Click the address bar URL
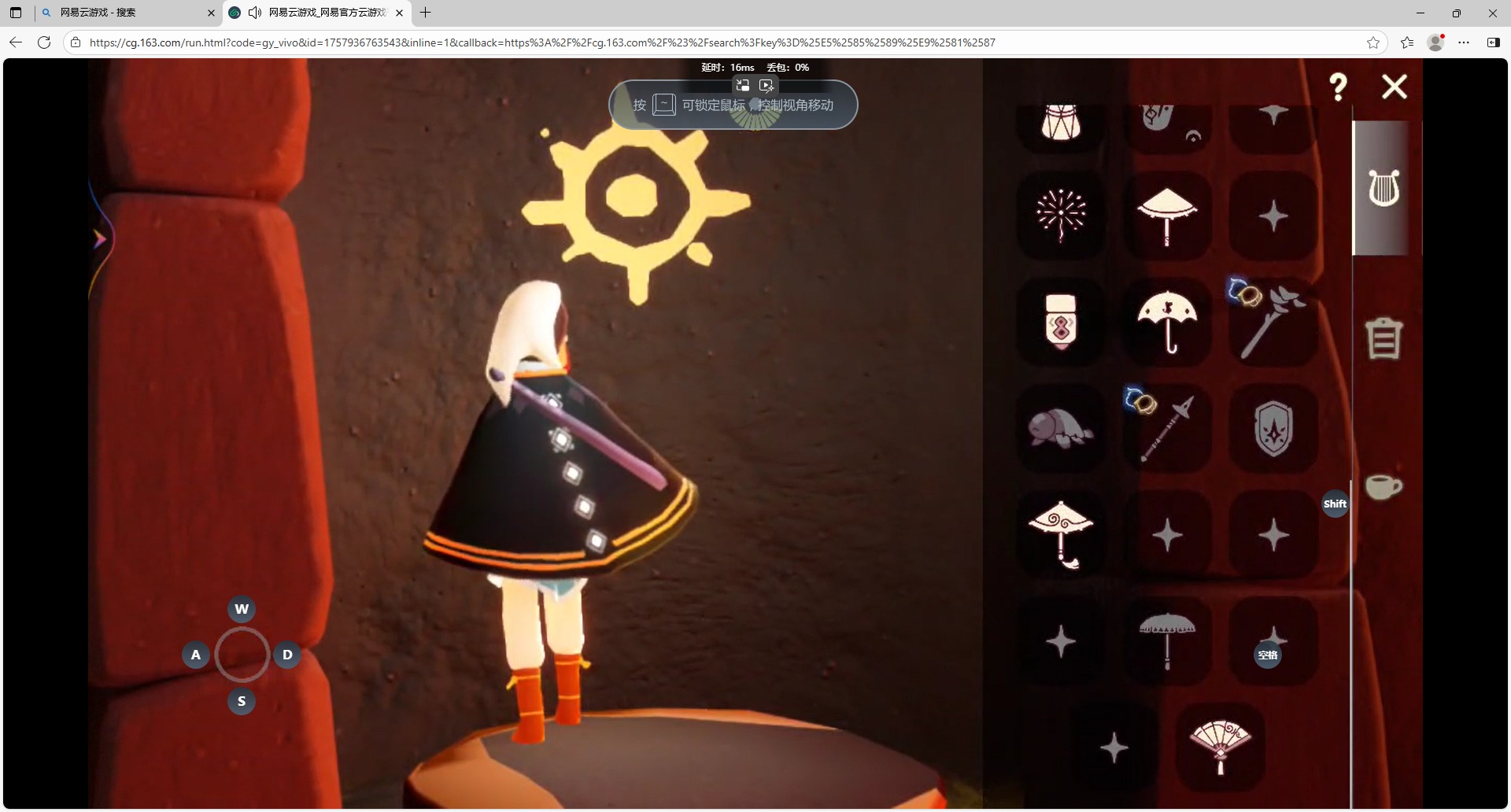This screenshot has height=812, width=1511. [542, 42]
